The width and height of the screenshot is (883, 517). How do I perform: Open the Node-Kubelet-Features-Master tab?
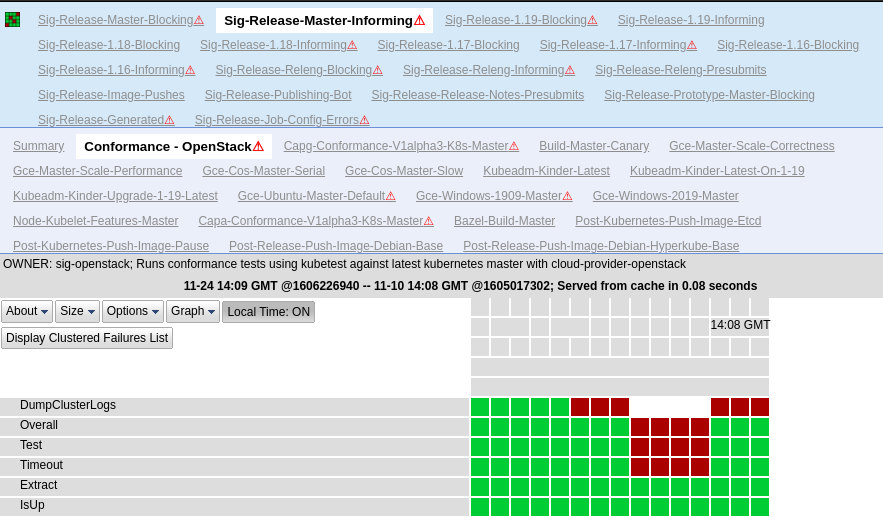point(96,221)
